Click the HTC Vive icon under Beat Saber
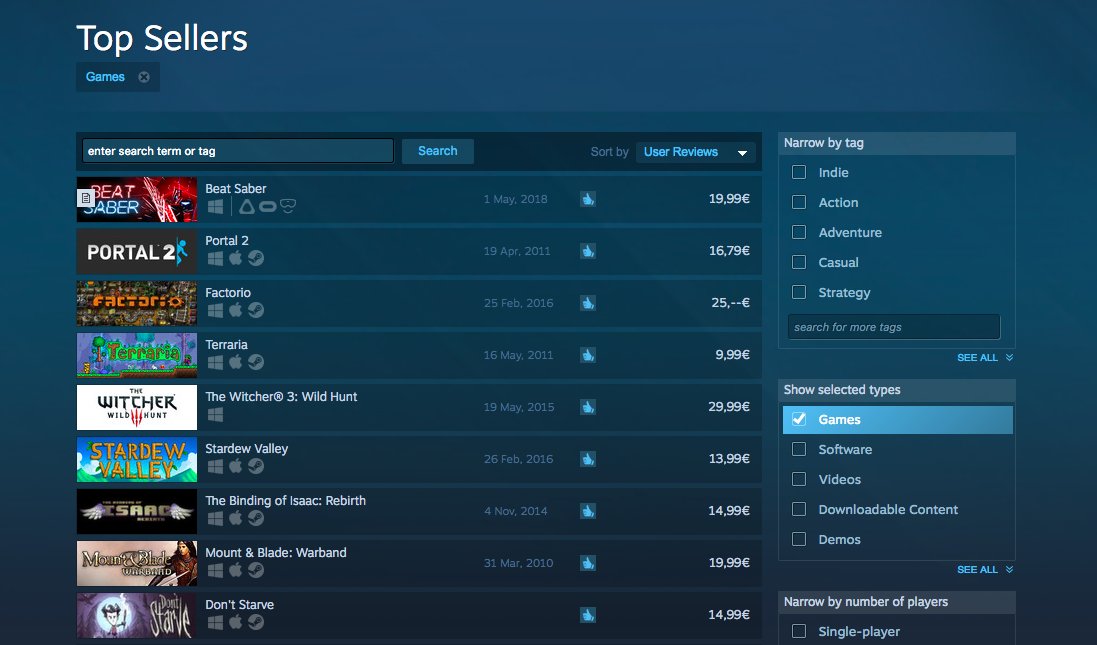 (x=247, y=206)
